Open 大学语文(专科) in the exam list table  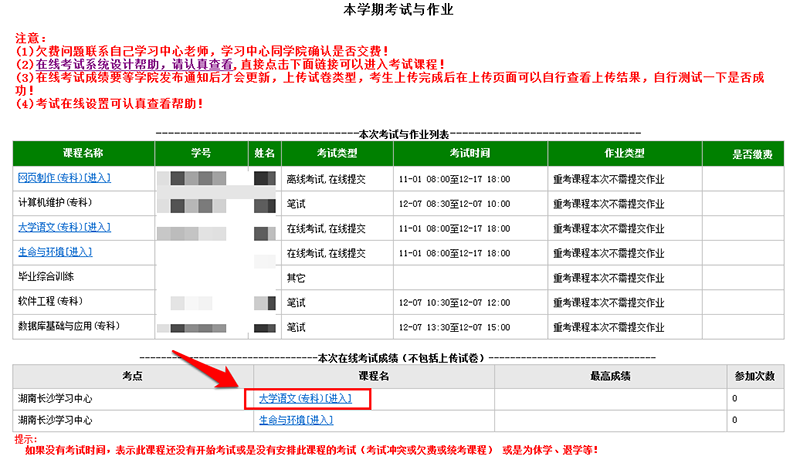pos(64,228)
